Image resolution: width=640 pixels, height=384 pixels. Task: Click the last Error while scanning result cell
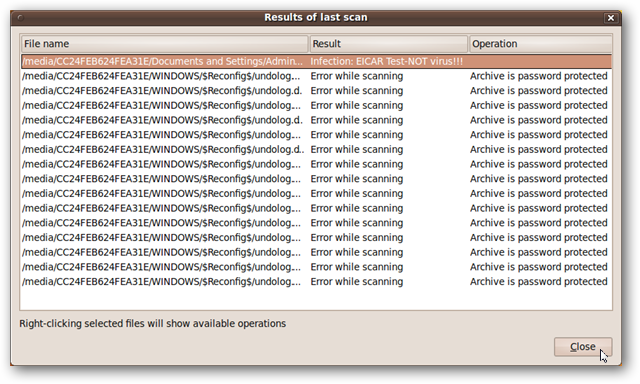coord(356,282)
